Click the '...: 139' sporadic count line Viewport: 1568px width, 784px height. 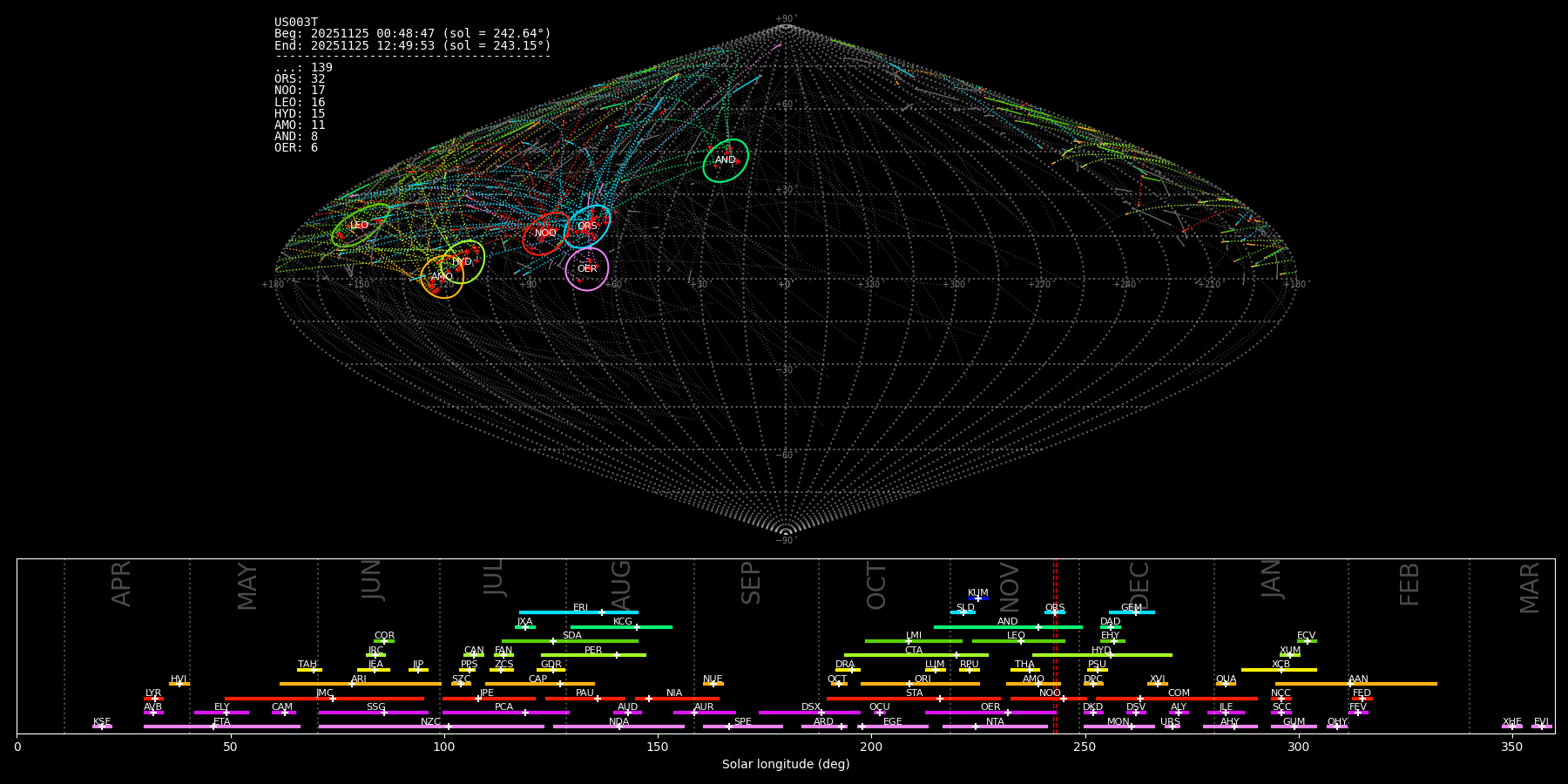tap(303, 68)
